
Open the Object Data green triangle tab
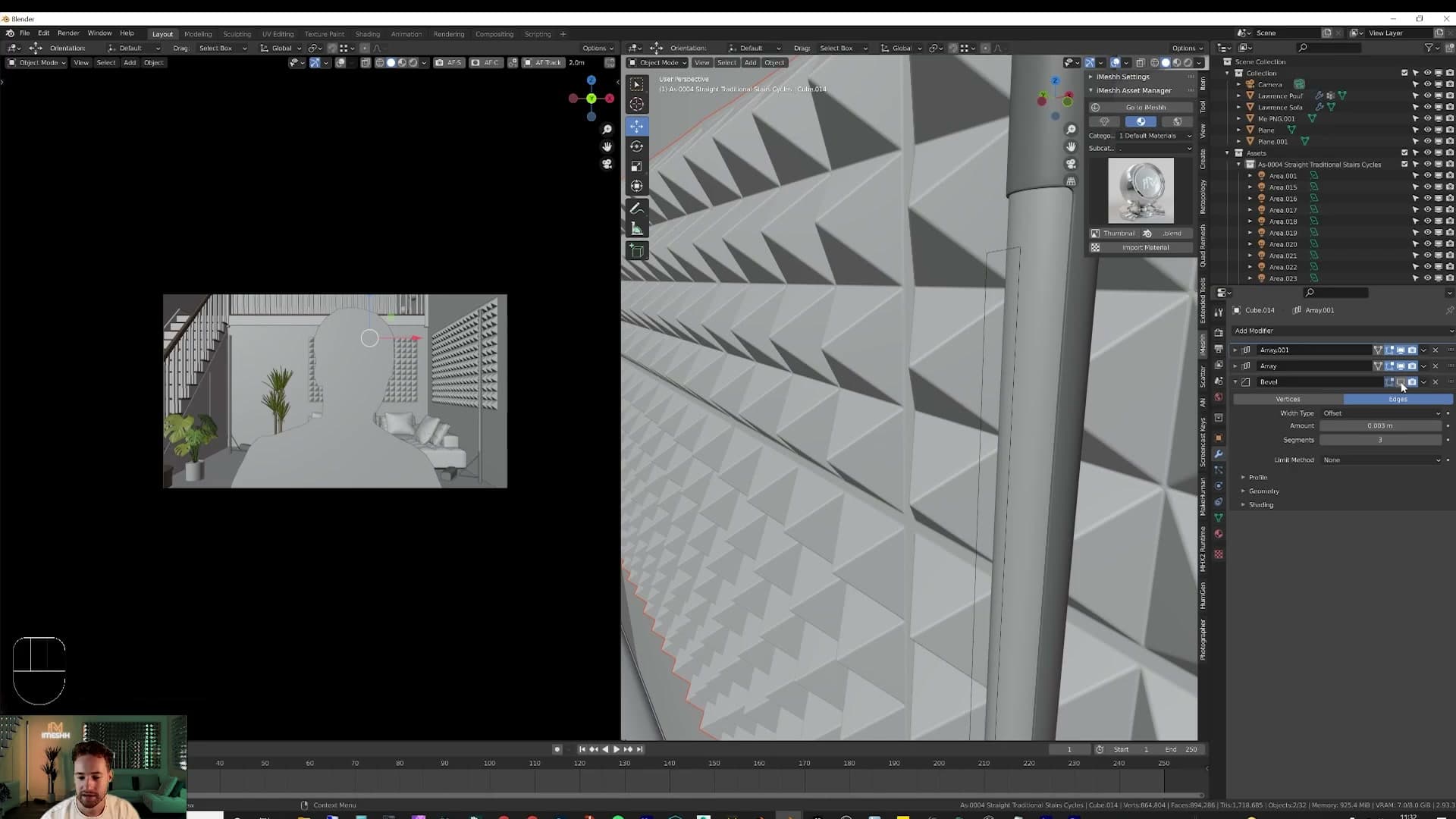(x=1219, y=517)
